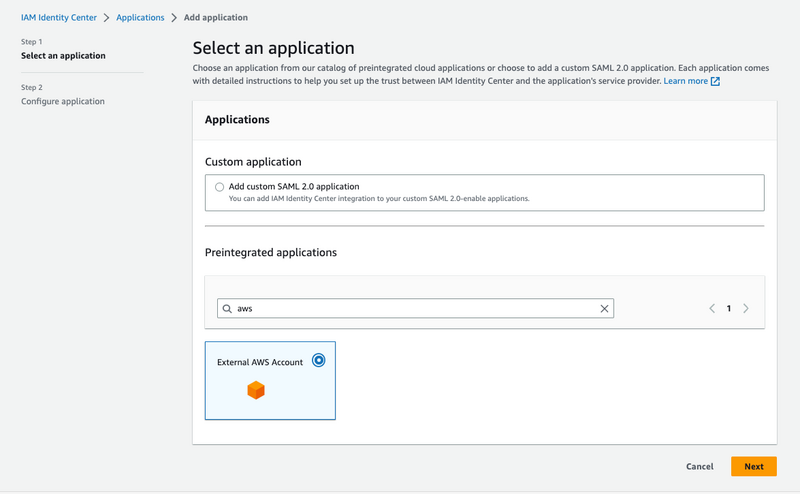Click the magnifier search icon
Screen dimensions: 800x494
(x=227, y=309)
